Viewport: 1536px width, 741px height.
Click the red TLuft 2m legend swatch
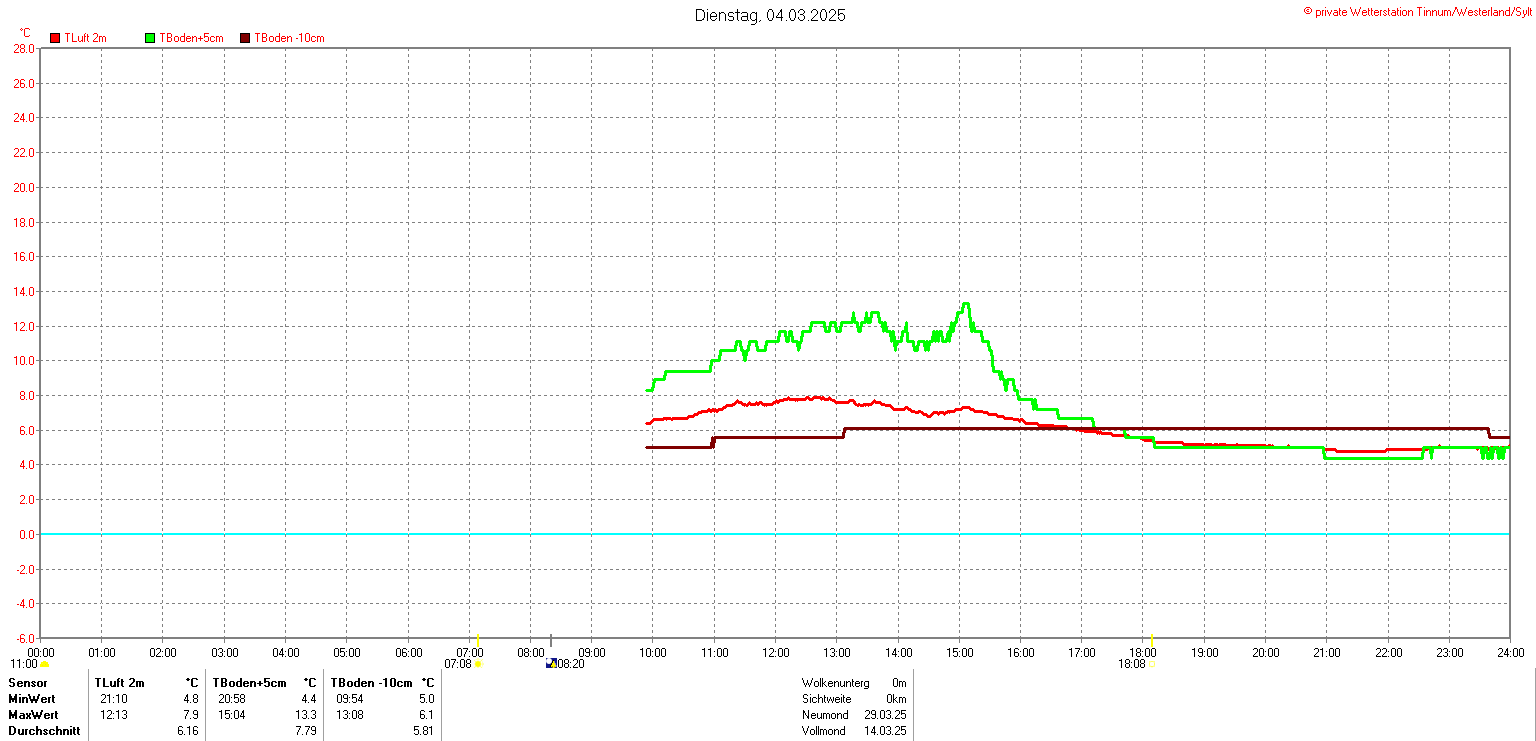[x=55, y=38]
